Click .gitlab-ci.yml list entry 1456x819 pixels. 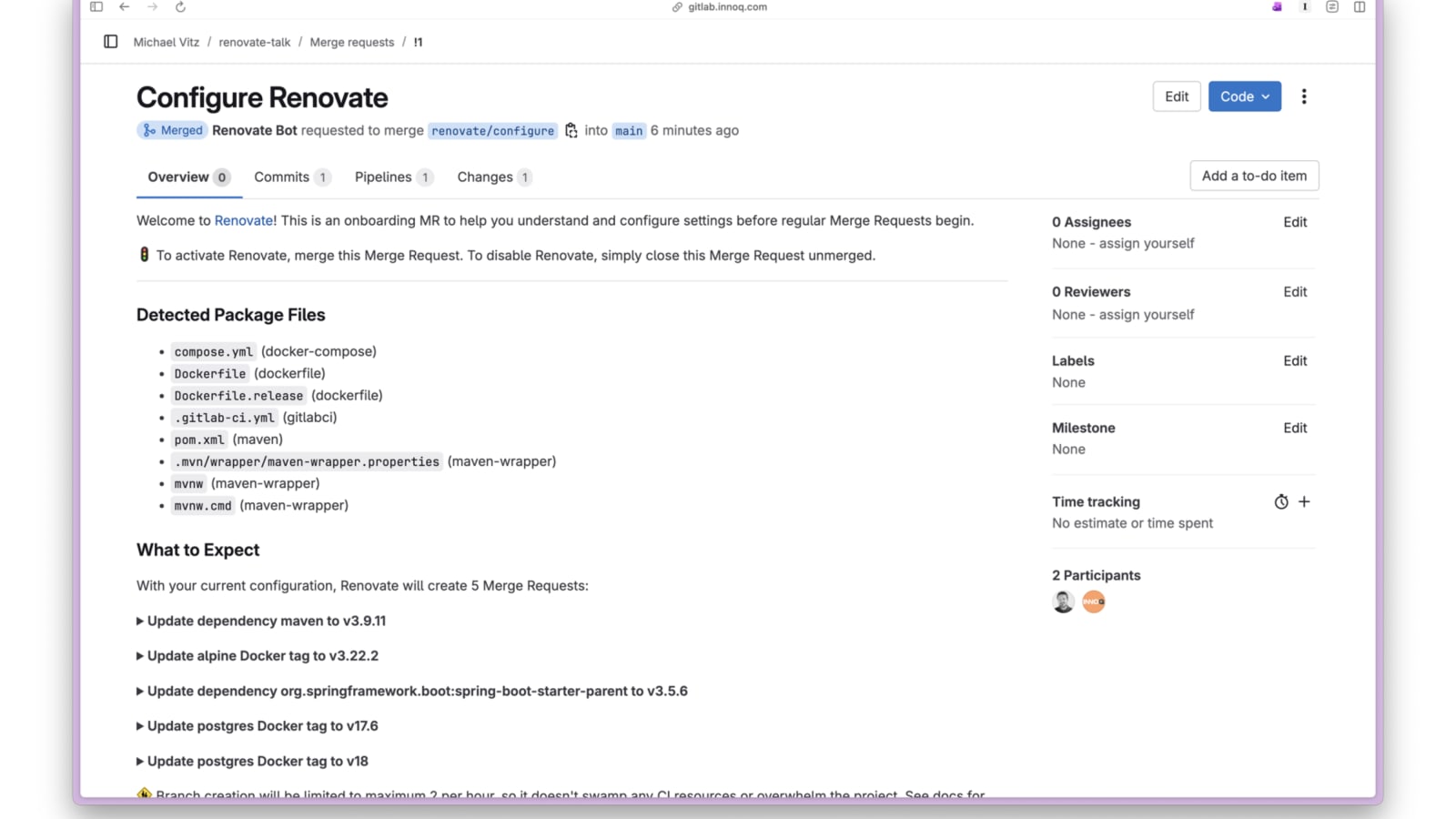224,418
